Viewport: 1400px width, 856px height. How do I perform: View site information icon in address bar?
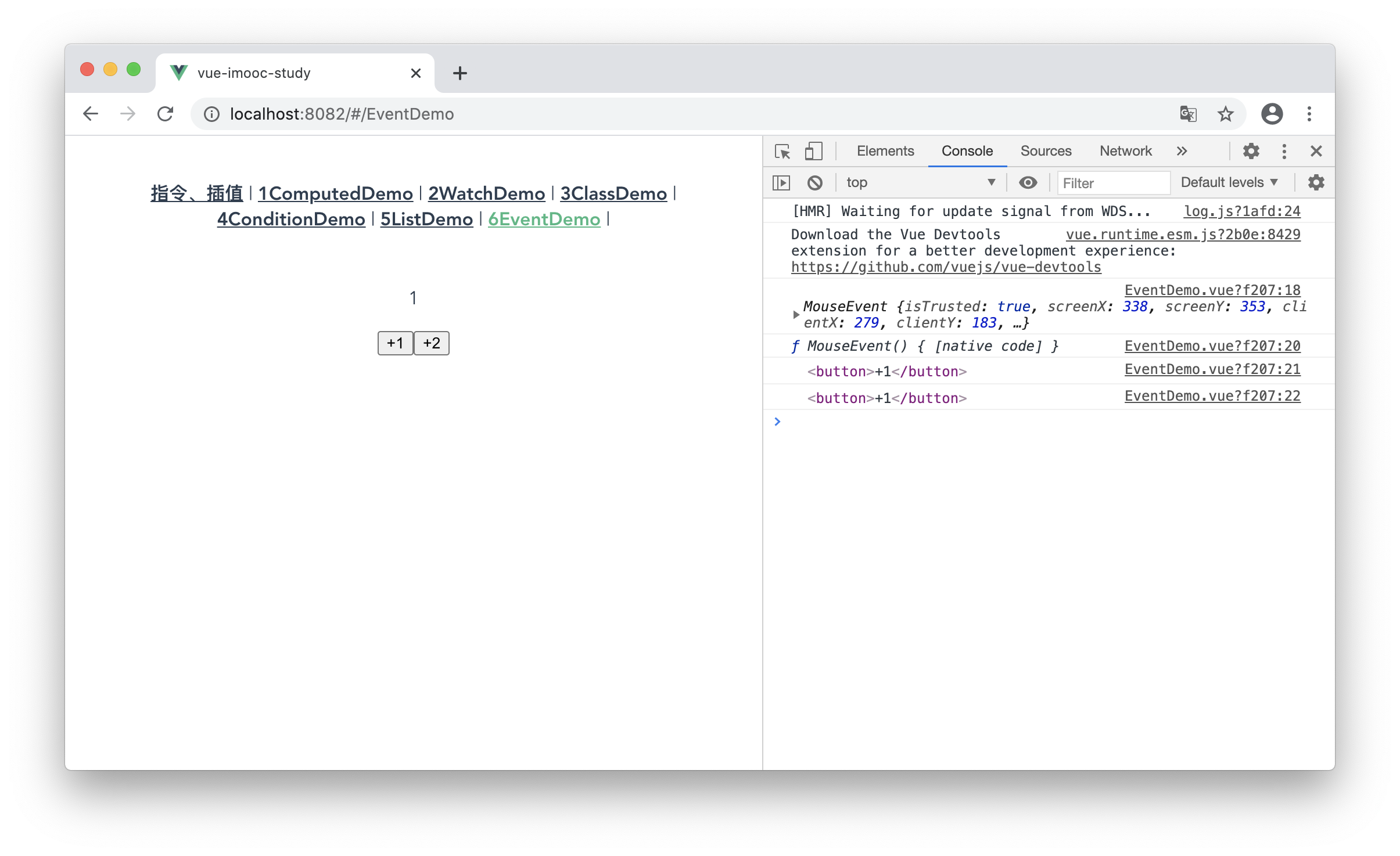(211, 114)
